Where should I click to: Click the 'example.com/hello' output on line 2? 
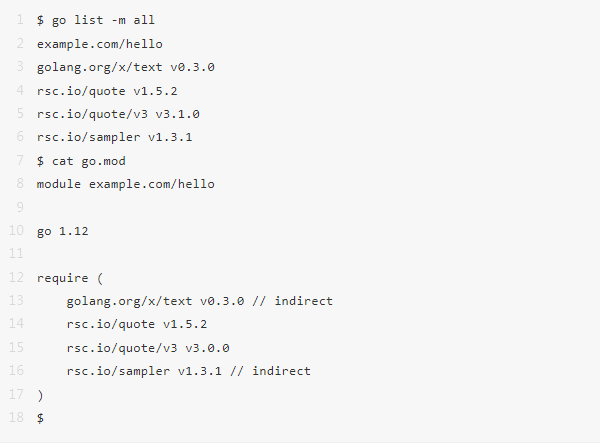[x=100, y=44]
